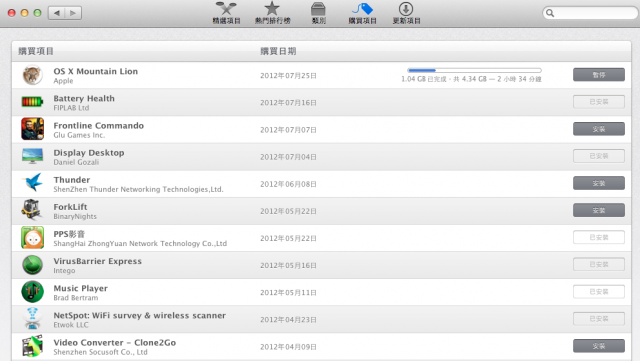640x361 pixels.
Task: Click the NetSpot WiFi icon
Action: tap(32, 319)
